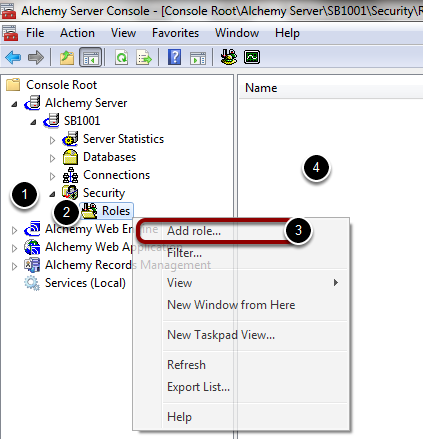423x439 pixels.
Task: Click the SB1001 server icon
Action: (52, 121)
